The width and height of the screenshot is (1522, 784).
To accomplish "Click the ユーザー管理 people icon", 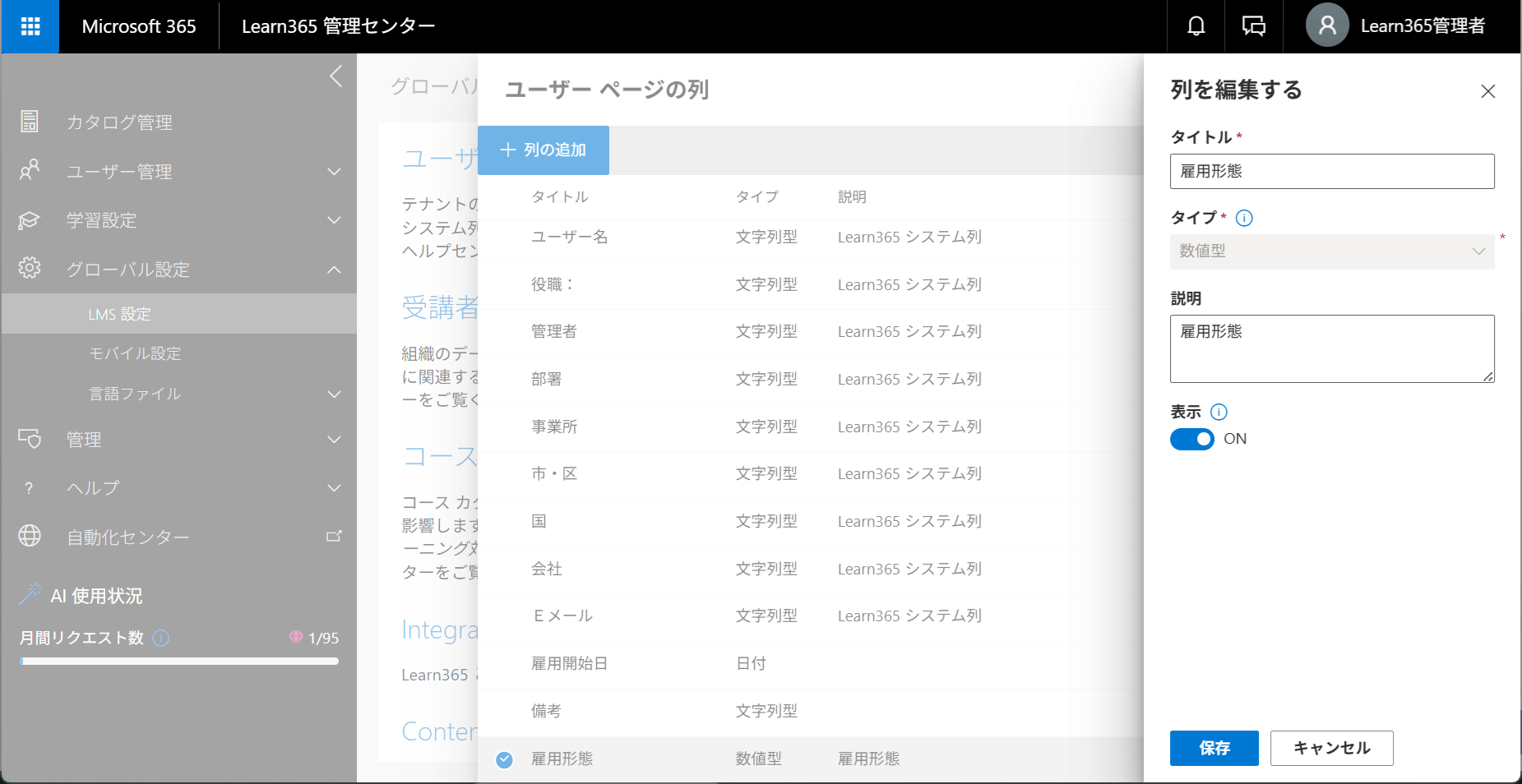I will 30,170.
